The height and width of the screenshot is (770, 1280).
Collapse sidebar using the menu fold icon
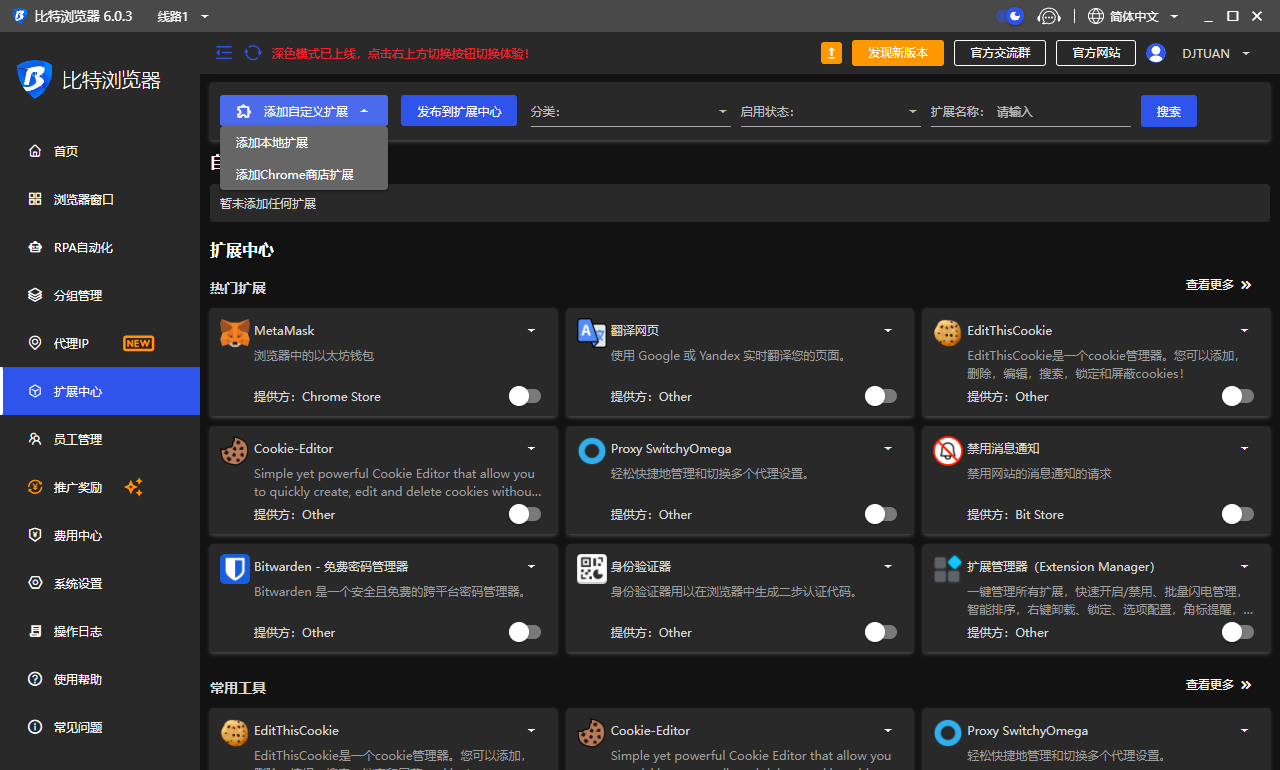click(x=224, y=53)
